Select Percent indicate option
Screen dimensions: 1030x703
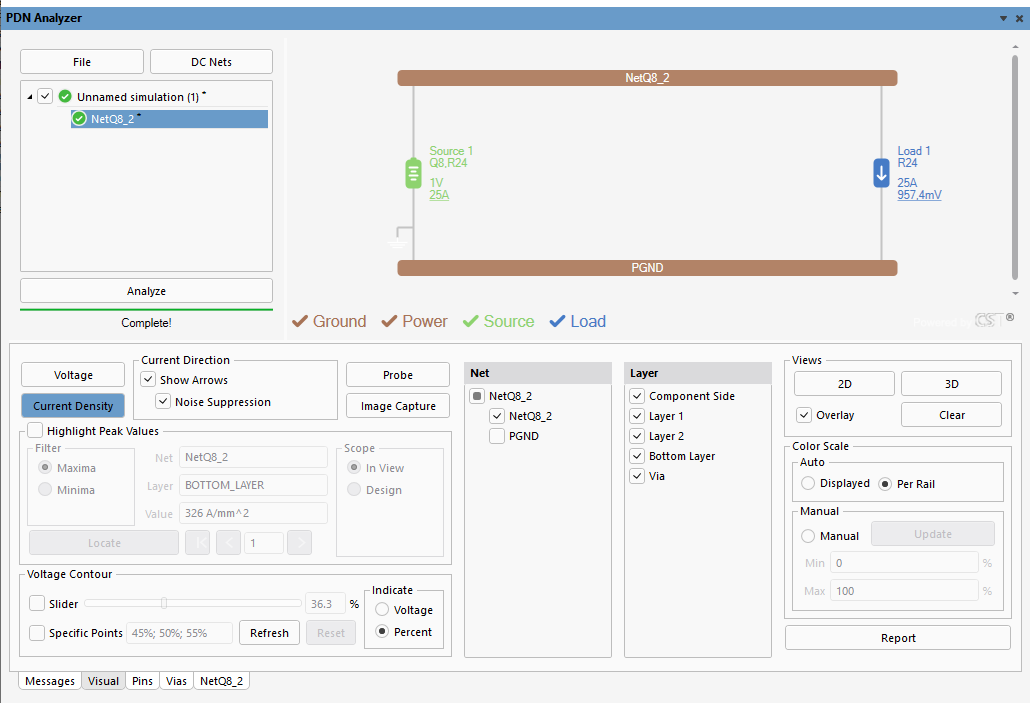click(382, 631)
